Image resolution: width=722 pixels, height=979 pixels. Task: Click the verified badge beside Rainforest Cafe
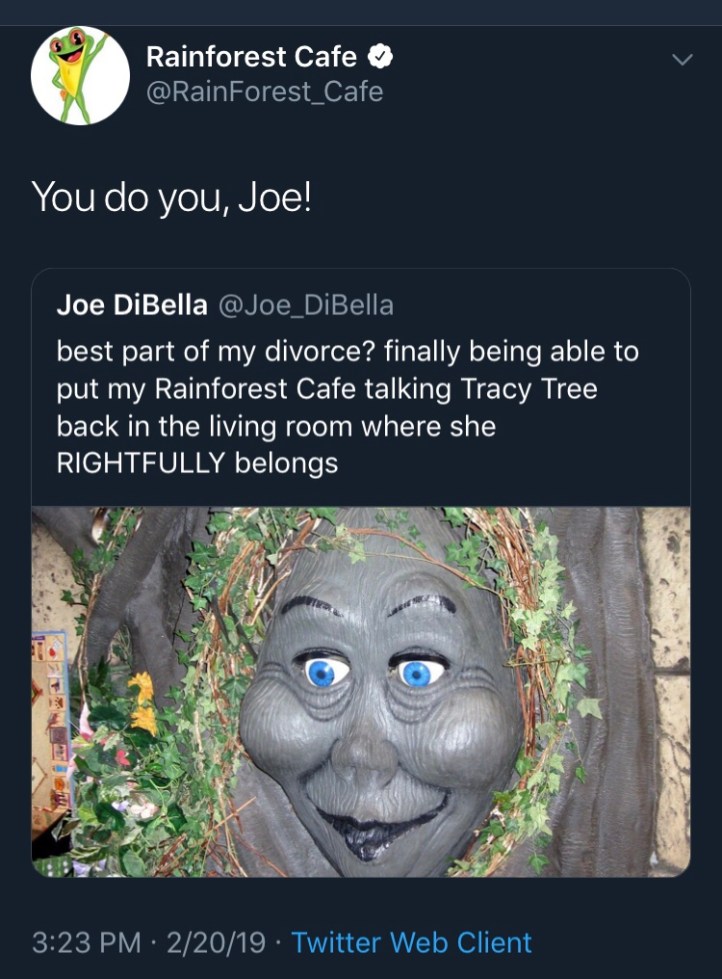(x=381, y=58)
